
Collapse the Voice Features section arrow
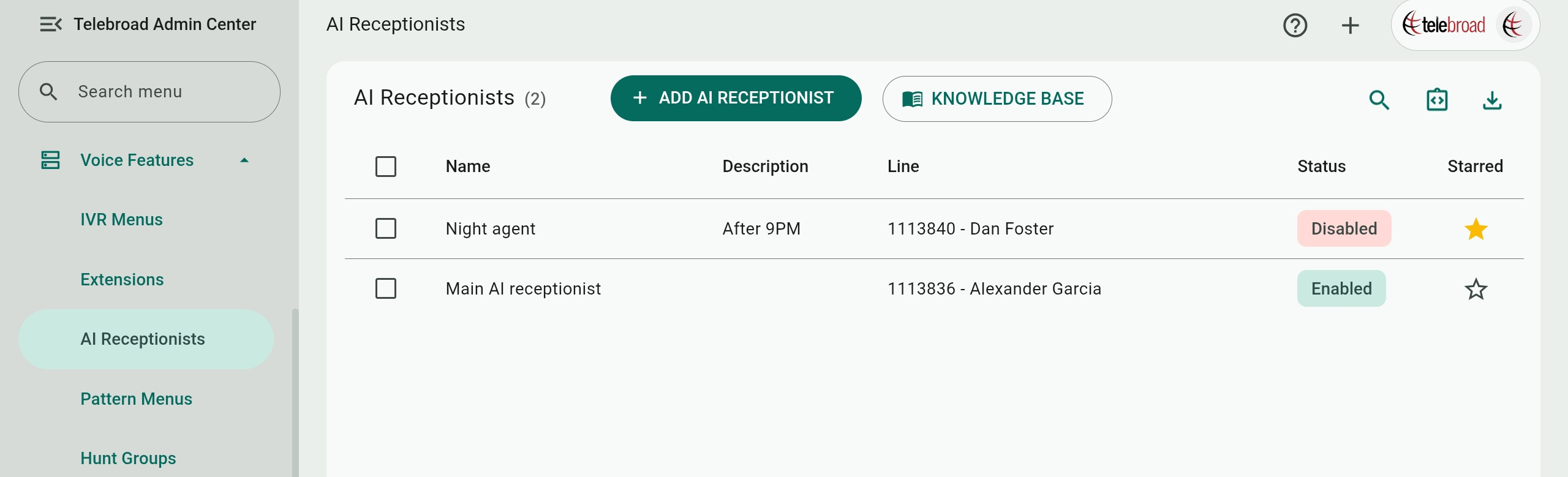click(244, 160)
